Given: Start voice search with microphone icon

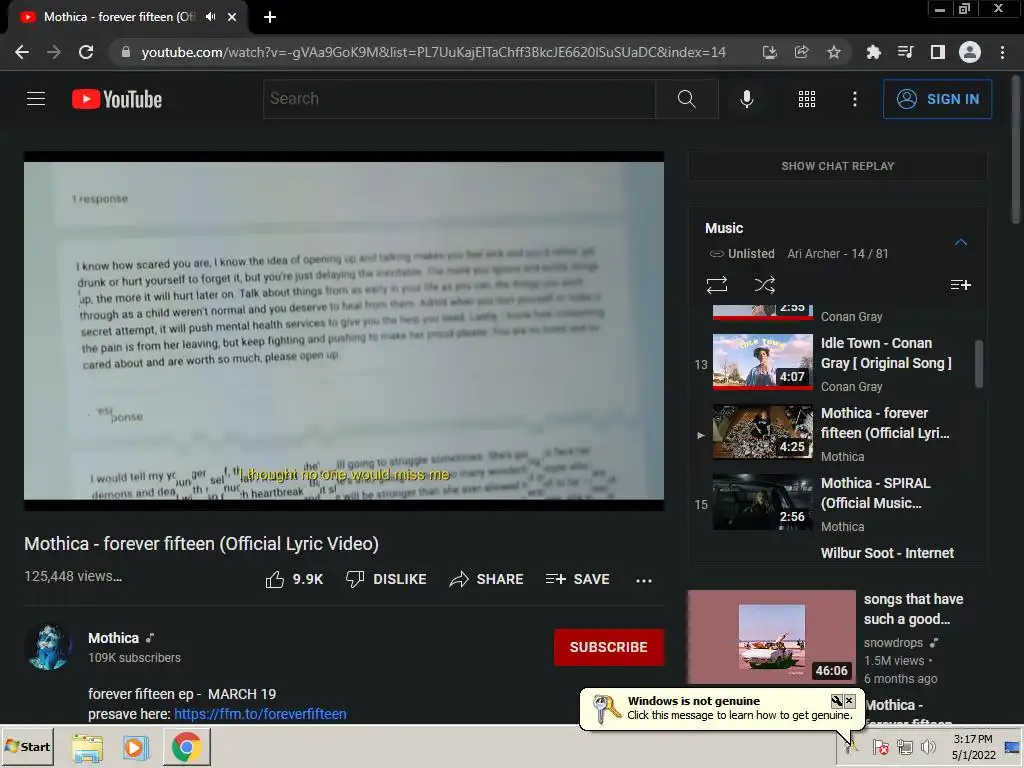Looking at the screenshot, I should tap(746, 99).
